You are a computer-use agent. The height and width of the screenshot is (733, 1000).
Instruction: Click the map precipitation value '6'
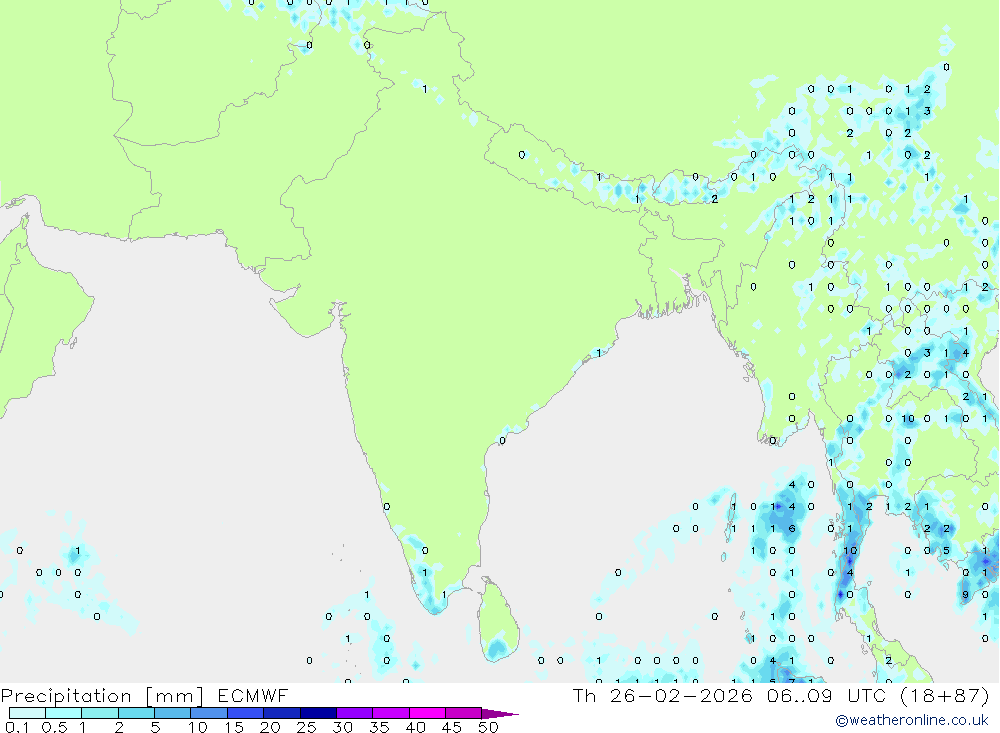pyautogui.click(x=792, y=528)
